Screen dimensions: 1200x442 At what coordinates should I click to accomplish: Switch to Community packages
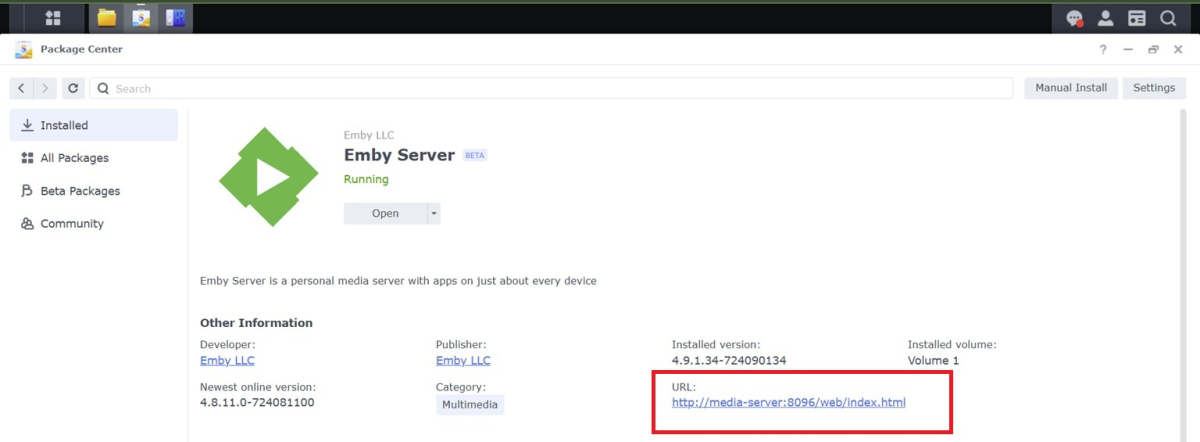point(94,224)
